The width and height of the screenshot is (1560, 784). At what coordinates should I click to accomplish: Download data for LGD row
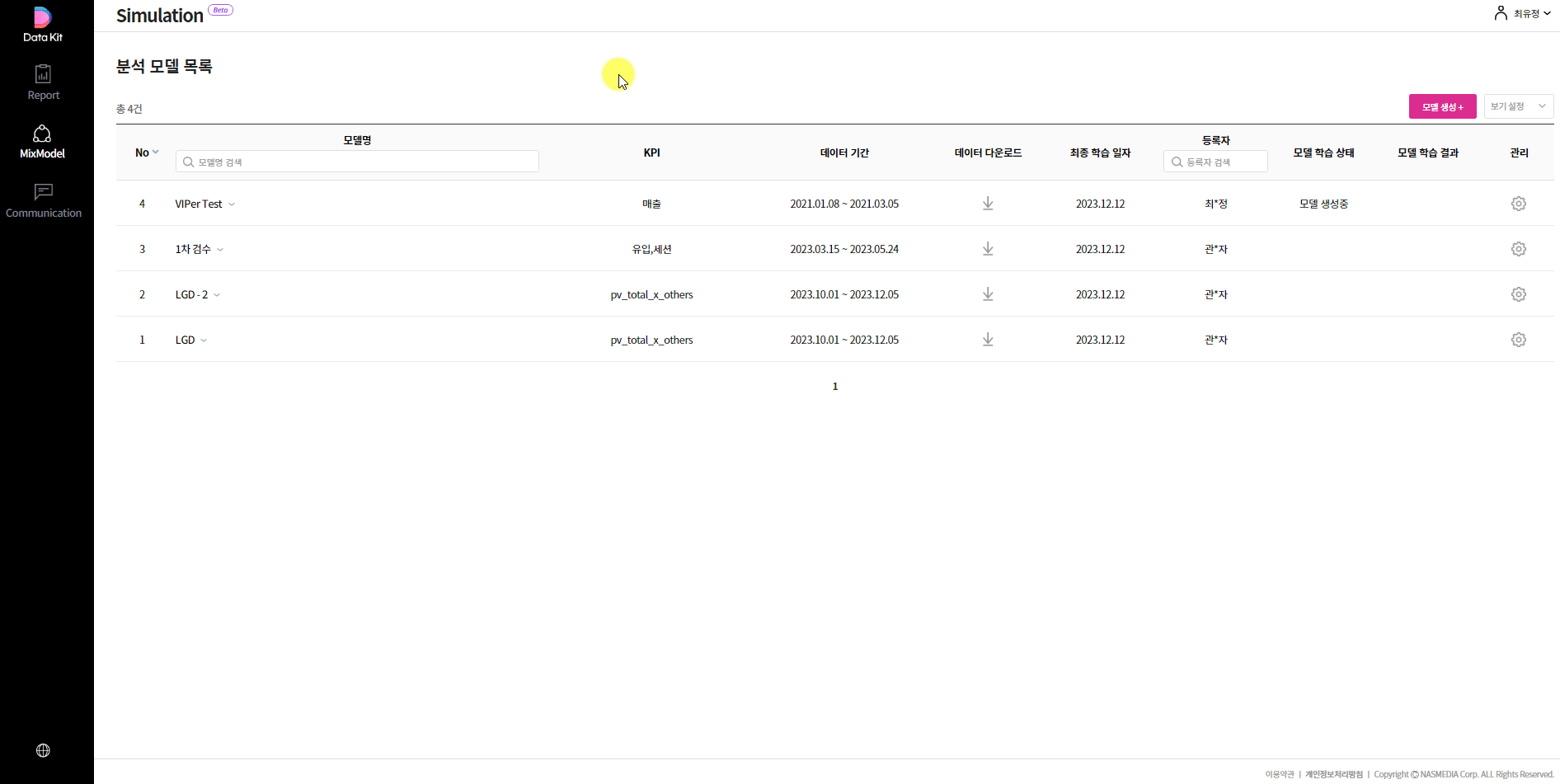point(988,340)
